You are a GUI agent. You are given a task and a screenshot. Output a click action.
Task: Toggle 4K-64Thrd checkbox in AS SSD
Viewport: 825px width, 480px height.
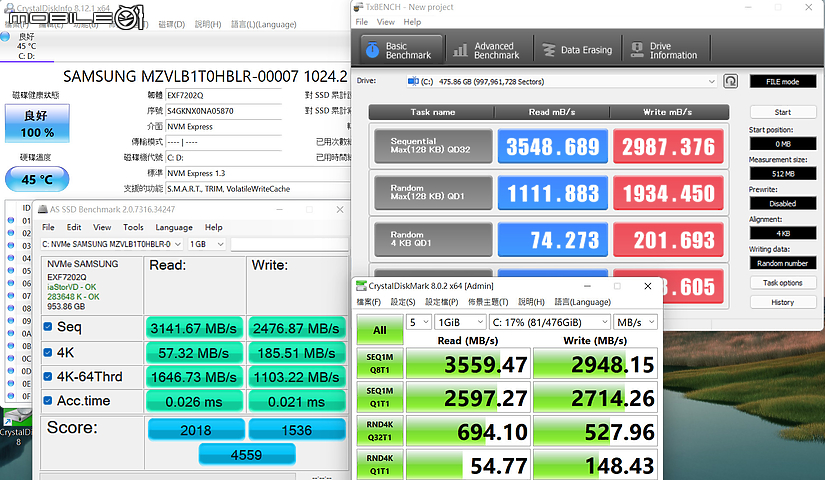[x=48, y=376]
